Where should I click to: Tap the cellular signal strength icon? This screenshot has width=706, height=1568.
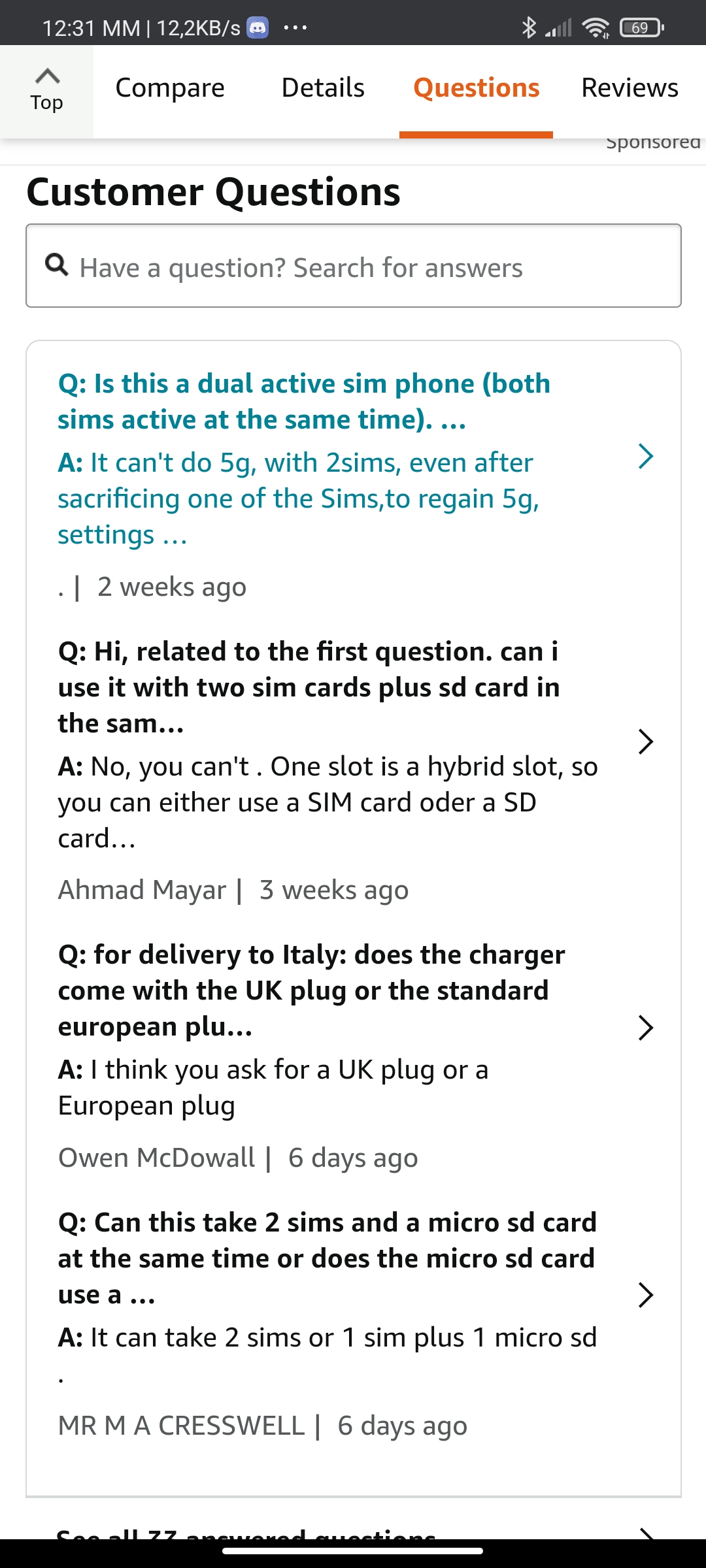[x=559, y=27]
